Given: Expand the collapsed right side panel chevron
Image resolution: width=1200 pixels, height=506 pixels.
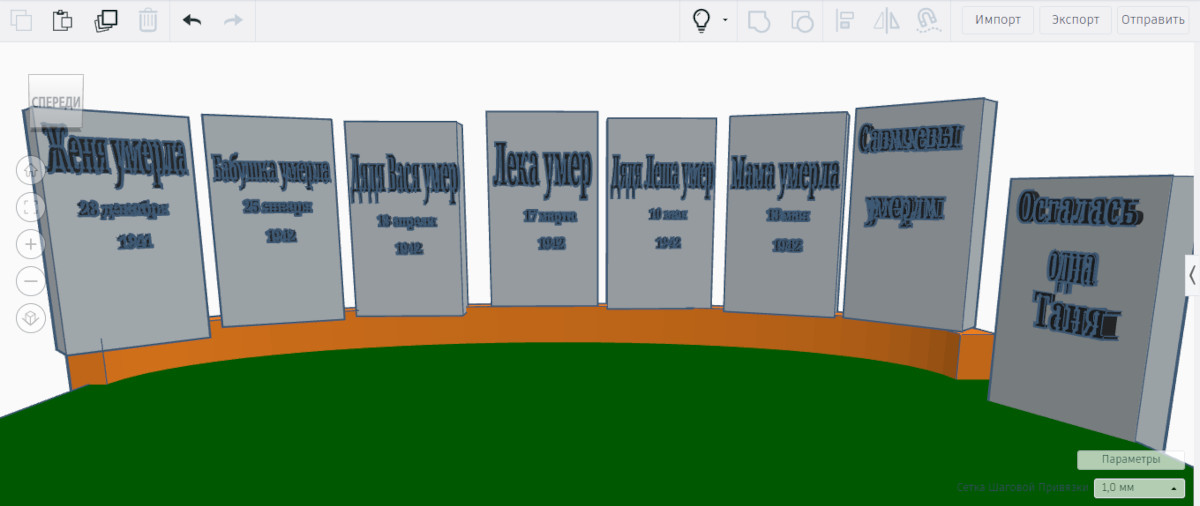Looking at the screenshot, I should [x=1192, y=275].
